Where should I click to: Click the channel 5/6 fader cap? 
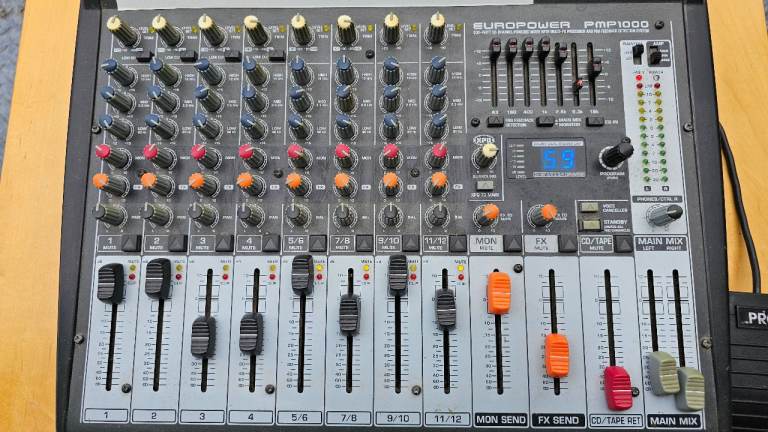(302, 274)
